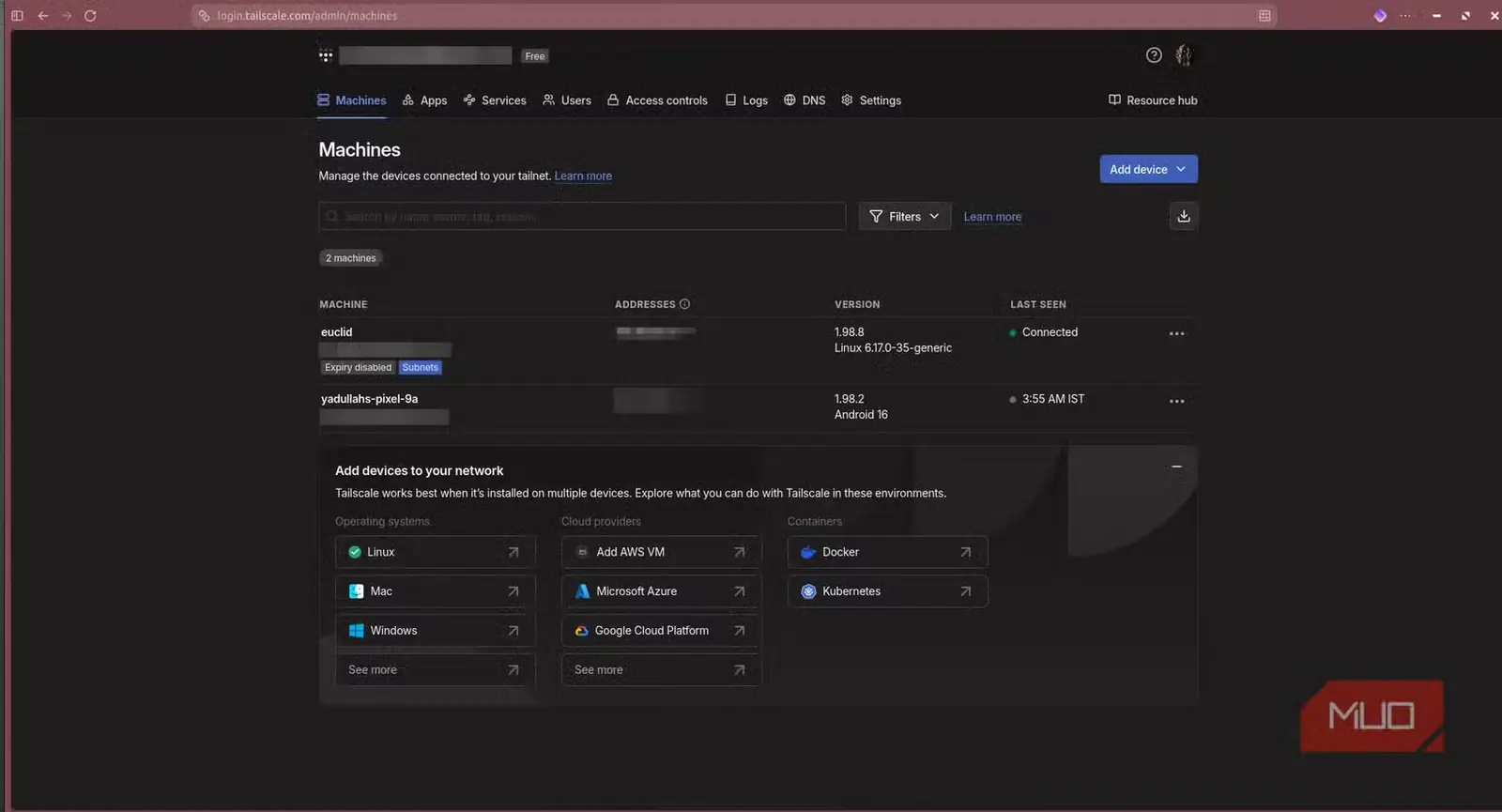The height and width of the screenshot is (812, 1502).
Task: Toggle the browser sidebar panel icon
Action: tap(17, 16)
